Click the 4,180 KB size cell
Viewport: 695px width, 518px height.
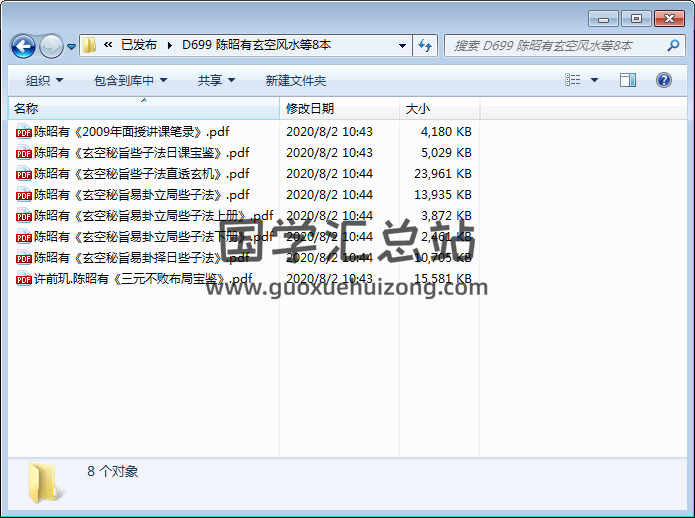[x=446, y=132]
